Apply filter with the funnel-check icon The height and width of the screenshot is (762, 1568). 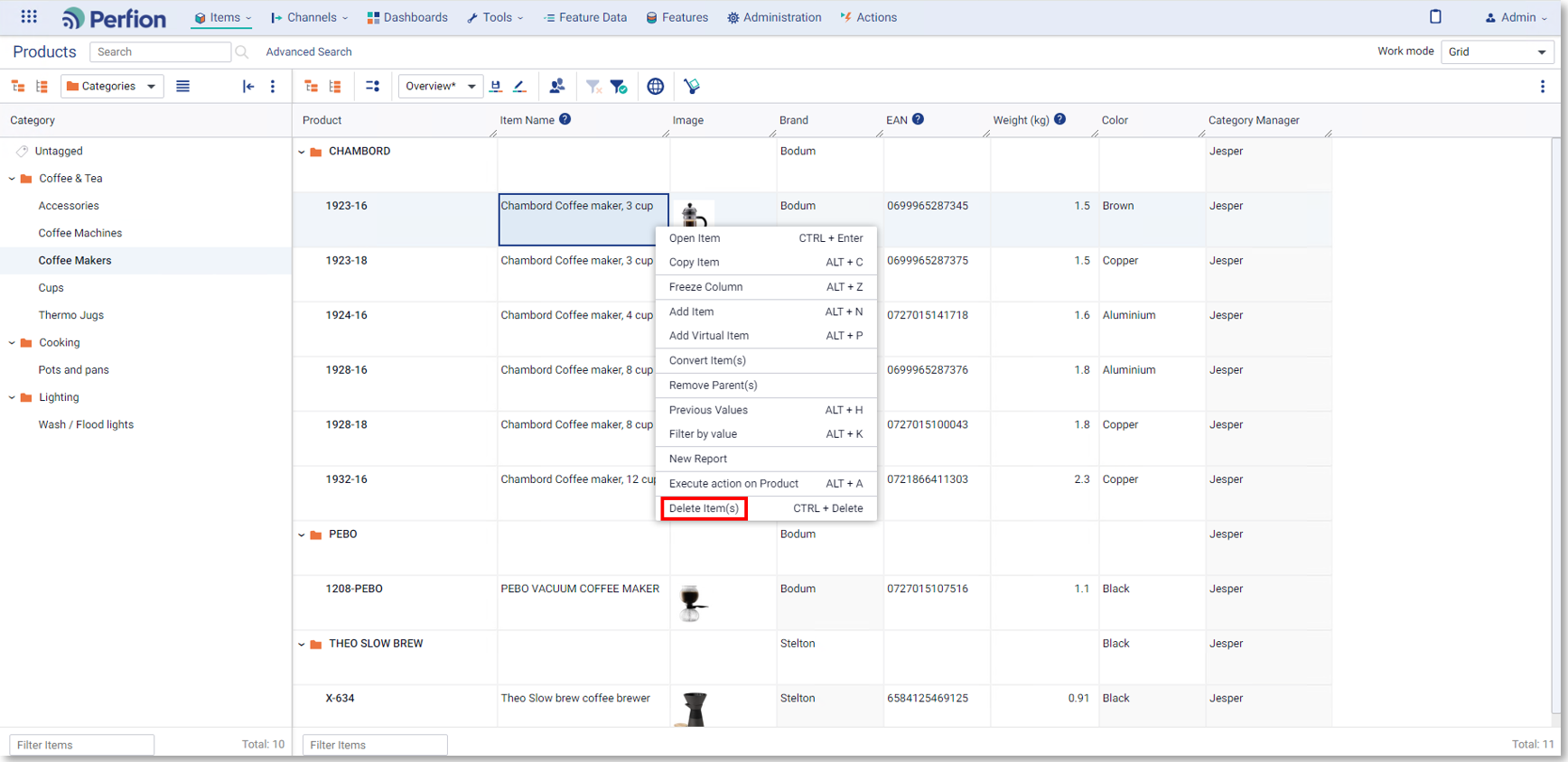pyautogui.click(x=619, y=87)
